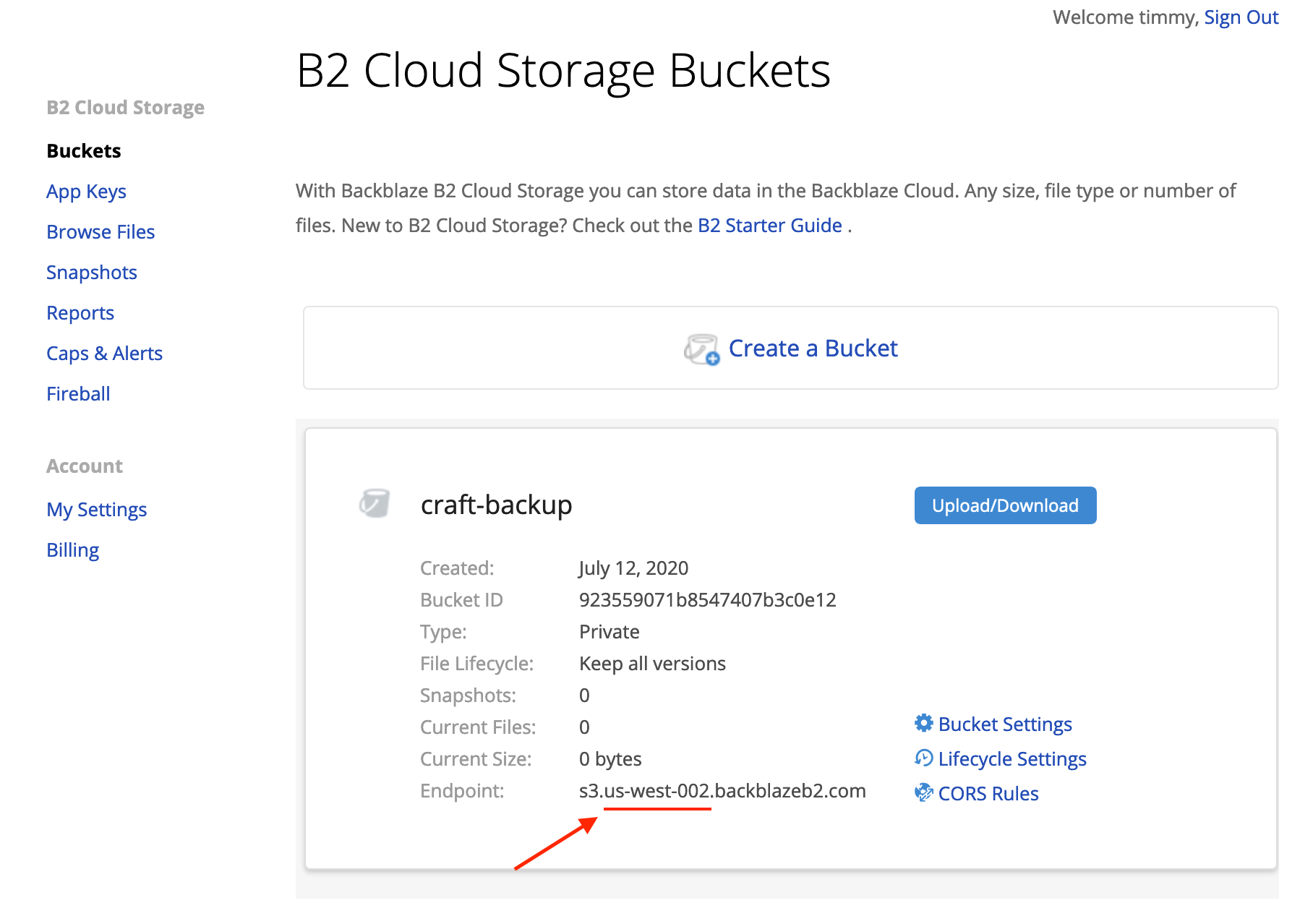Select Buckets in the sidebar
The height and width of the screenshot is (924, 1313).
click(84, 150)
